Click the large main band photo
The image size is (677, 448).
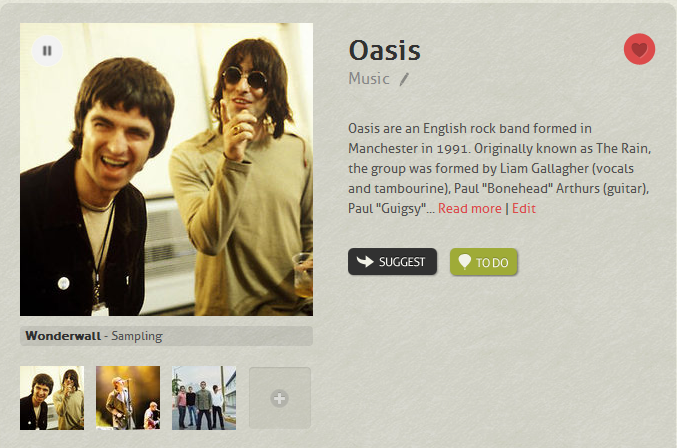(x=166, y=169)
